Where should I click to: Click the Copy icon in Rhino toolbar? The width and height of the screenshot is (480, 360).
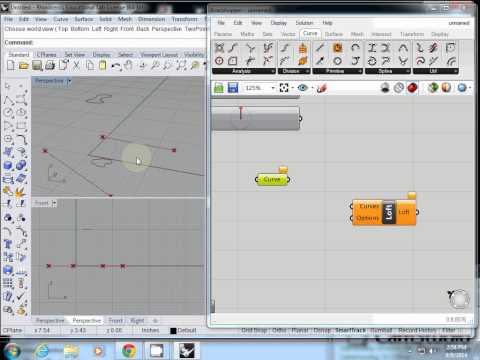[x=90, y=65]
